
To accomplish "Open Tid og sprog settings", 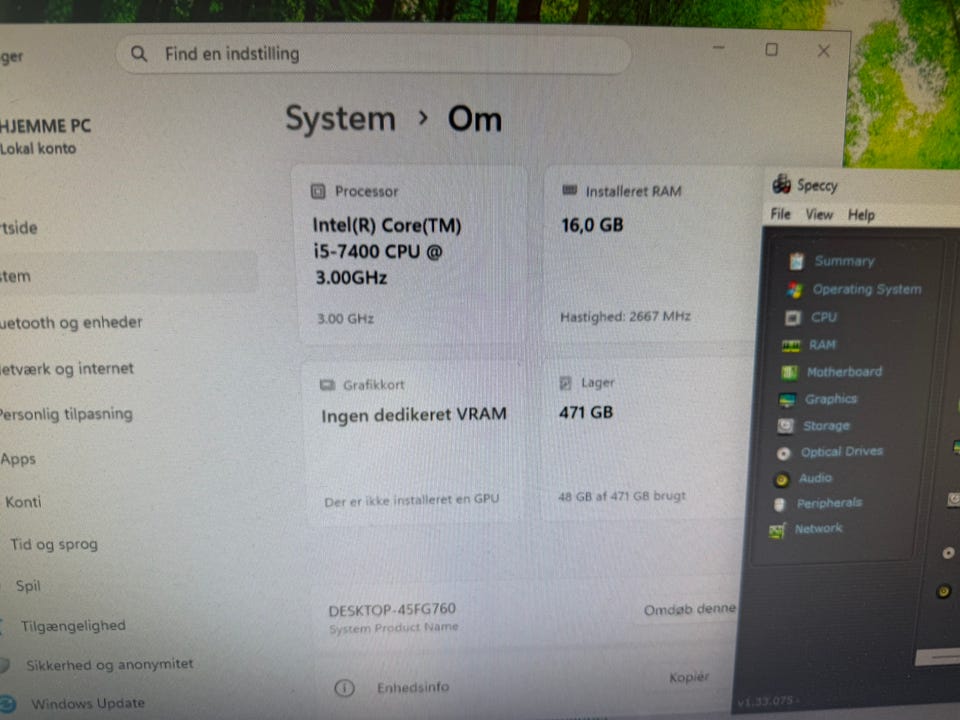I will (54, 544).
